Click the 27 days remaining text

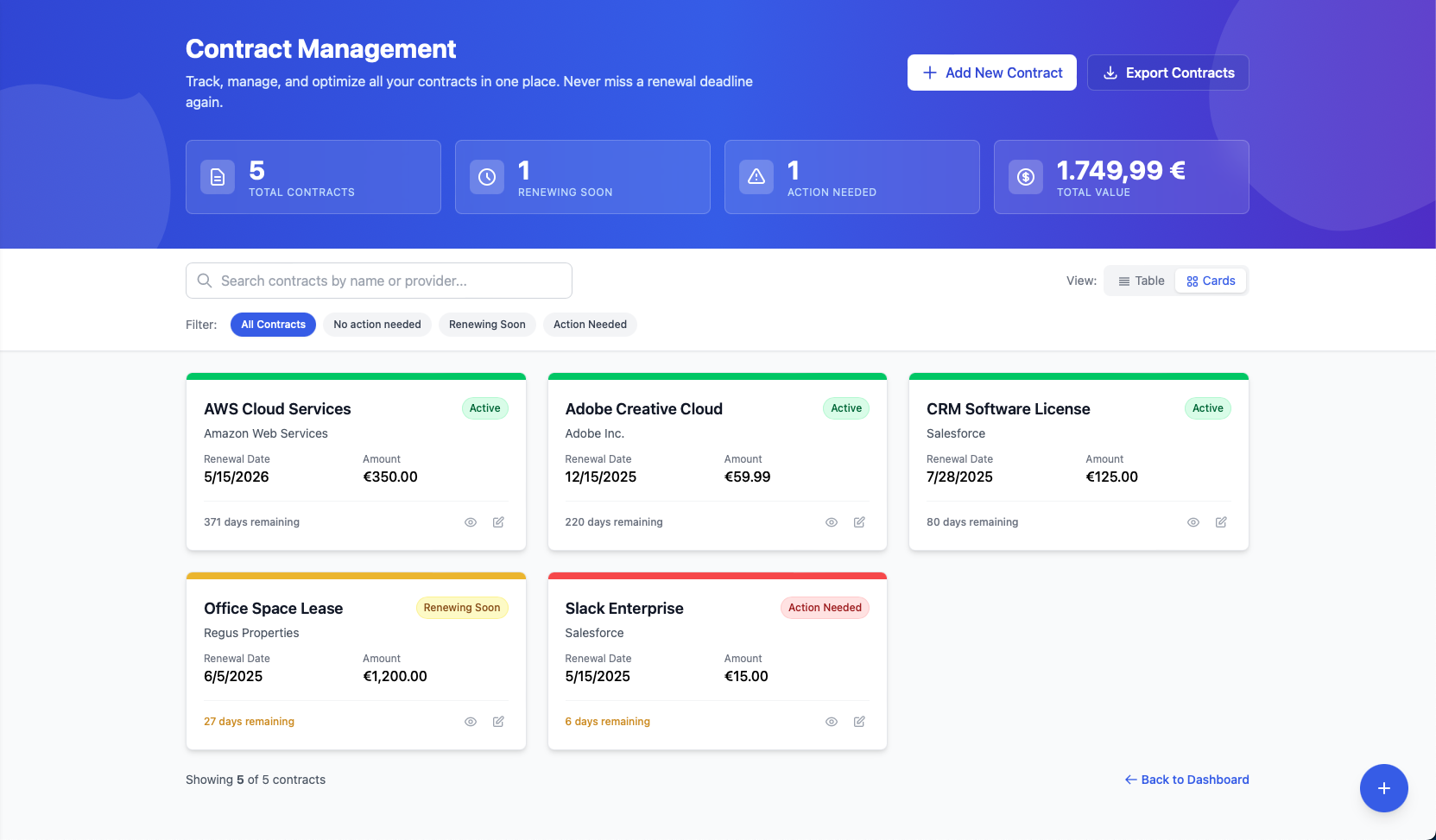249,722
